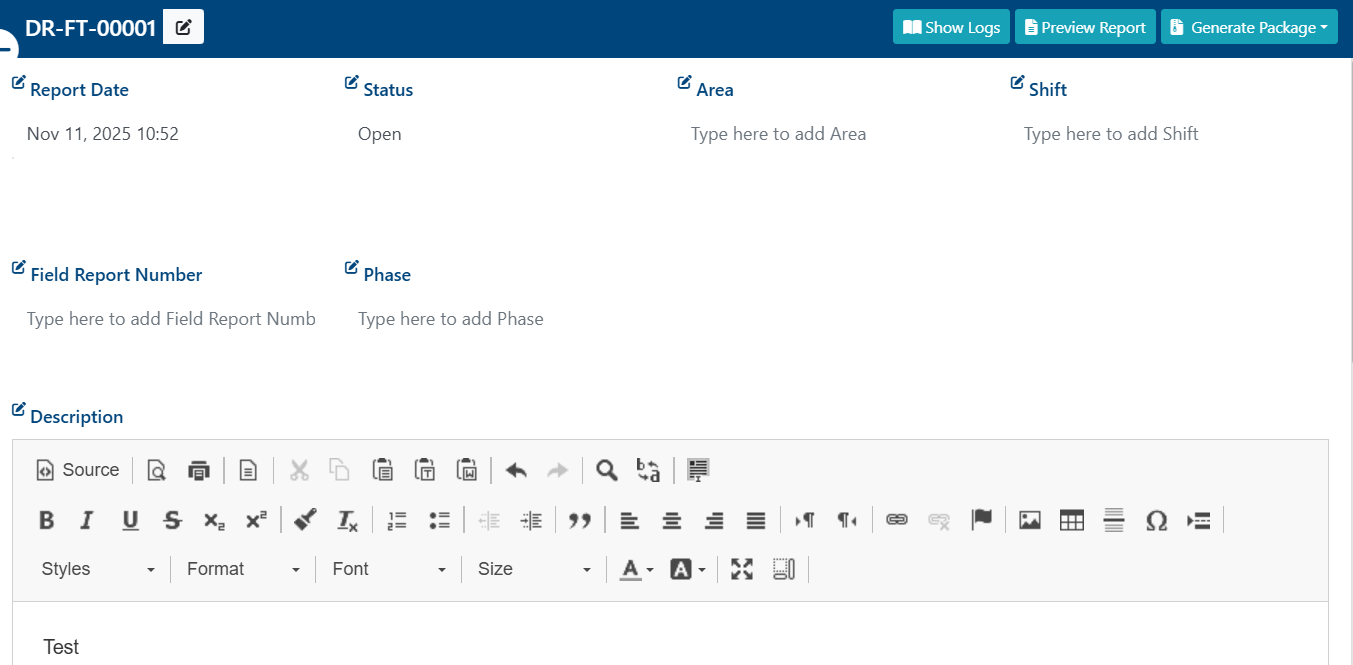
Task: Open the Styles dropdown
Action: coord(98,569)
